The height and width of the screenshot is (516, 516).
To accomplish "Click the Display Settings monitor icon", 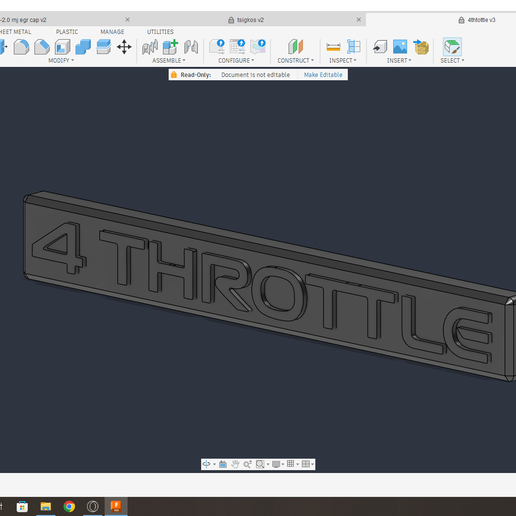I will point(276,464).
